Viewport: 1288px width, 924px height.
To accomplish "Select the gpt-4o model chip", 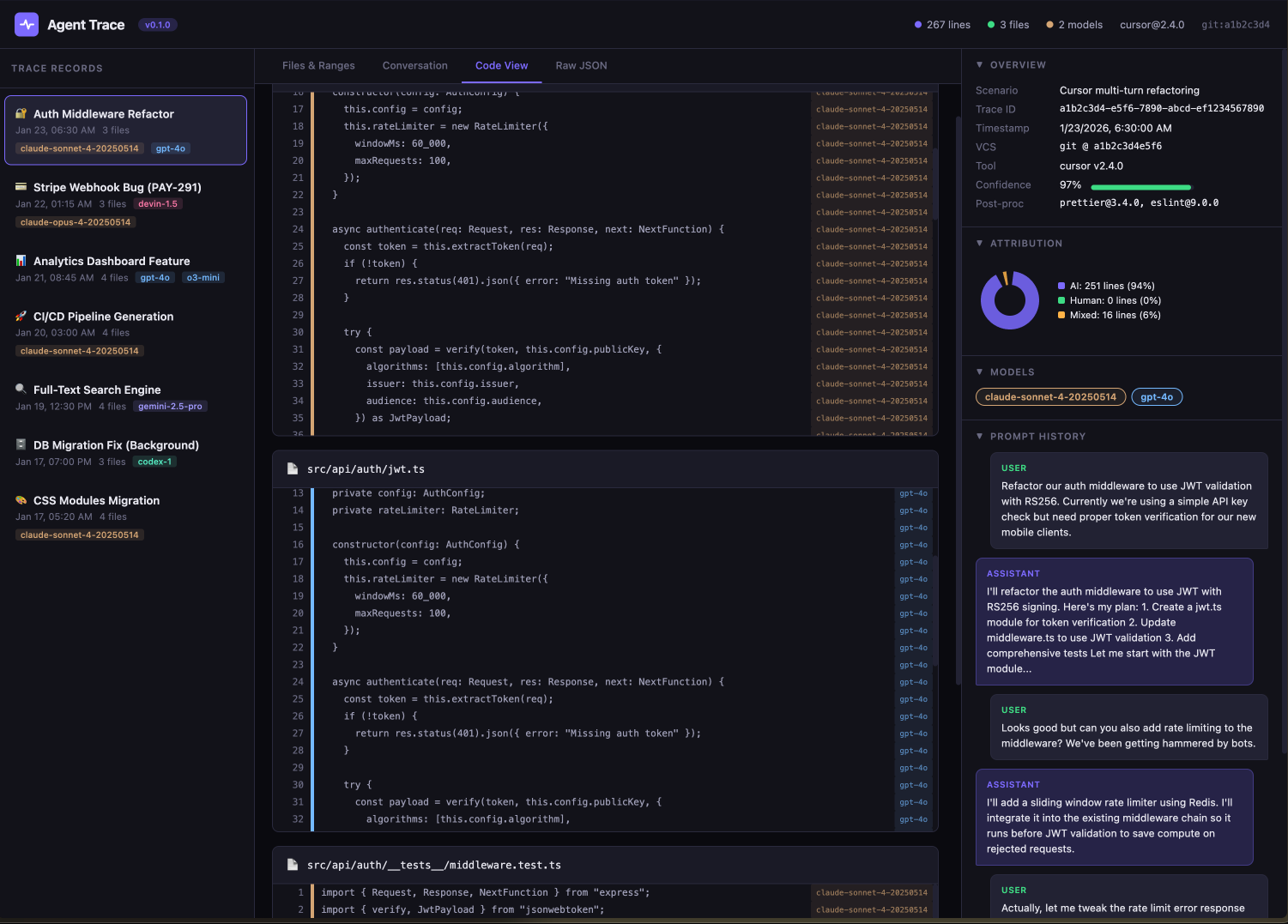I will [x=1157, y=397].
